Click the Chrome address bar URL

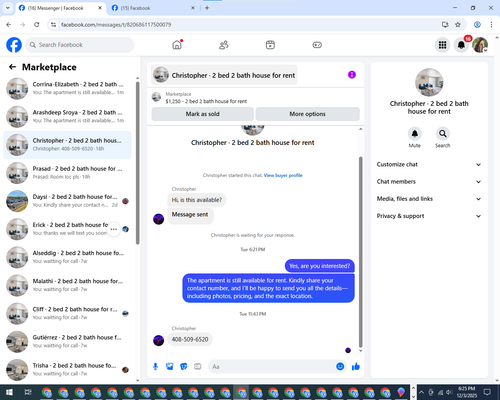(116, 25)
